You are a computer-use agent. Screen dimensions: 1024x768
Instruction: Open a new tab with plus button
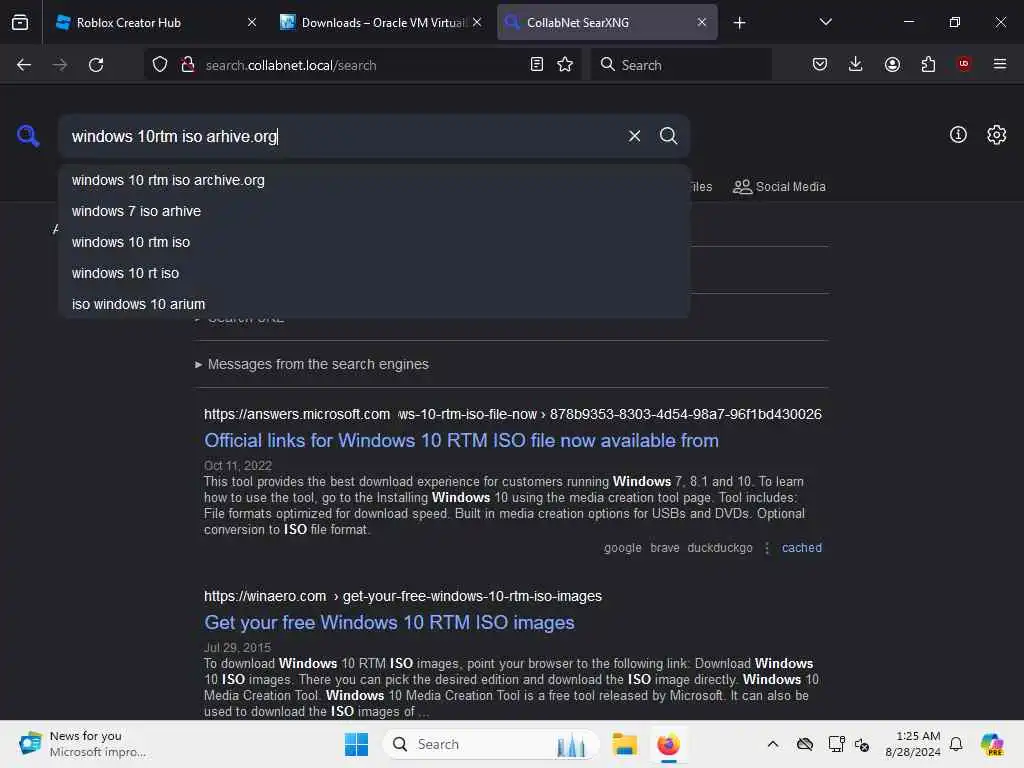(739, 23)
